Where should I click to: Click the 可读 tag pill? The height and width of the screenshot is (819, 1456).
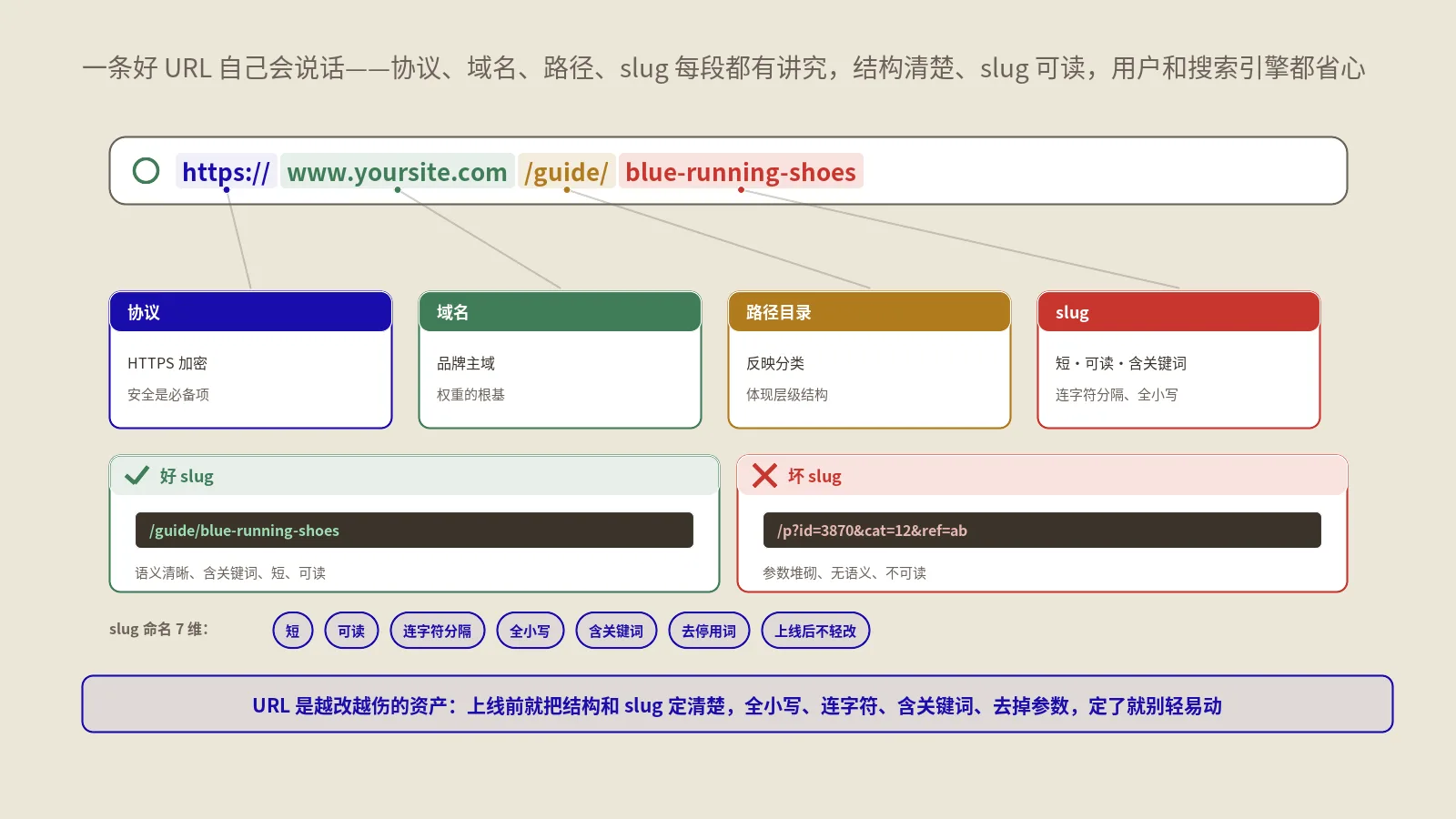pyautogui.click(x=351, y=631)
